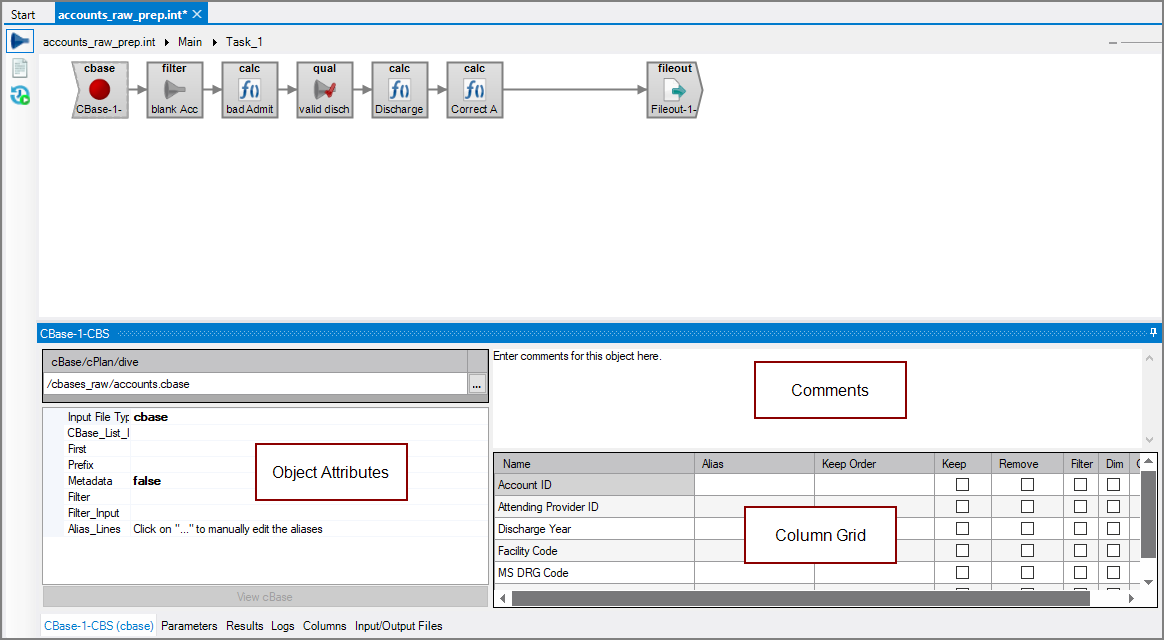
Task: Expand the breadcrumb arrow after accounts_raw_prep.int
Action: [165, 42]
